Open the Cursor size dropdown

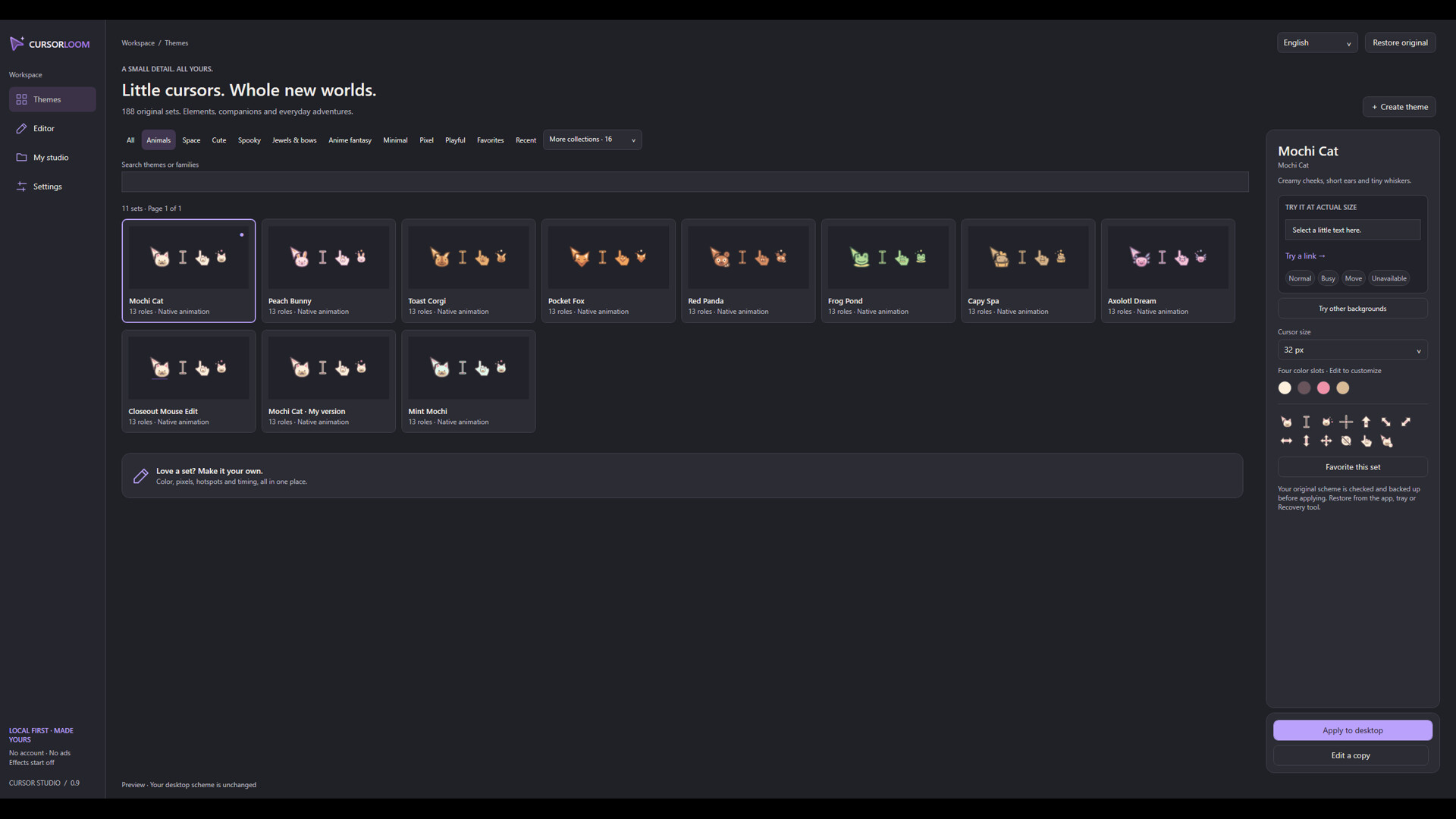(1352, 350)
